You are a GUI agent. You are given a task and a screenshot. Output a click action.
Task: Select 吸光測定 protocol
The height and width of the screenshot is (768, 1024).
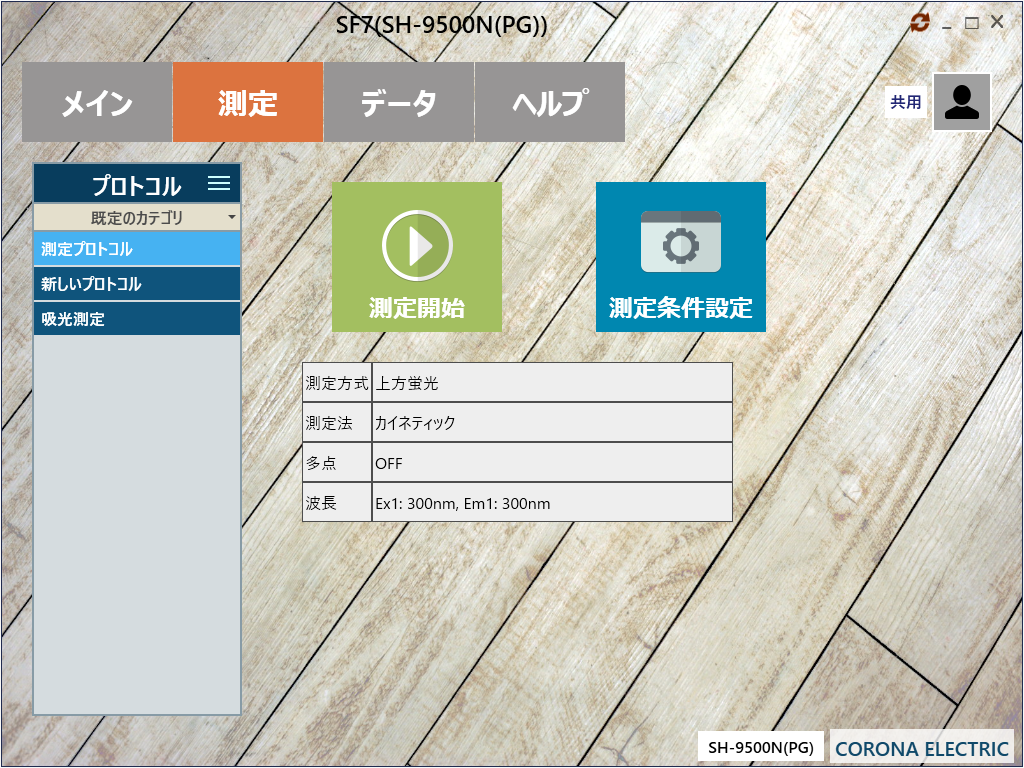point(137,319)
